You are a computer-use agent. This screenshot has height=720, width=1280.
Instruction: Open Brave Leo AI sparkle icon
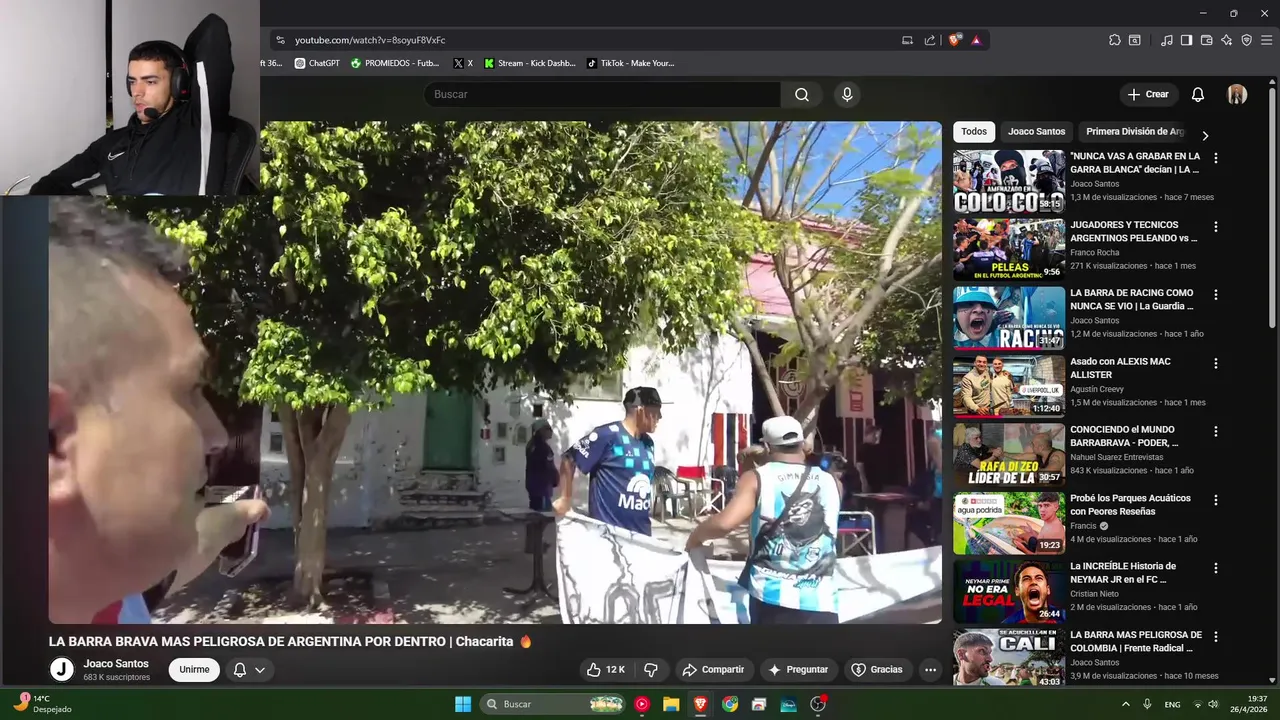pyautogui.click(x=1226, y=40)
